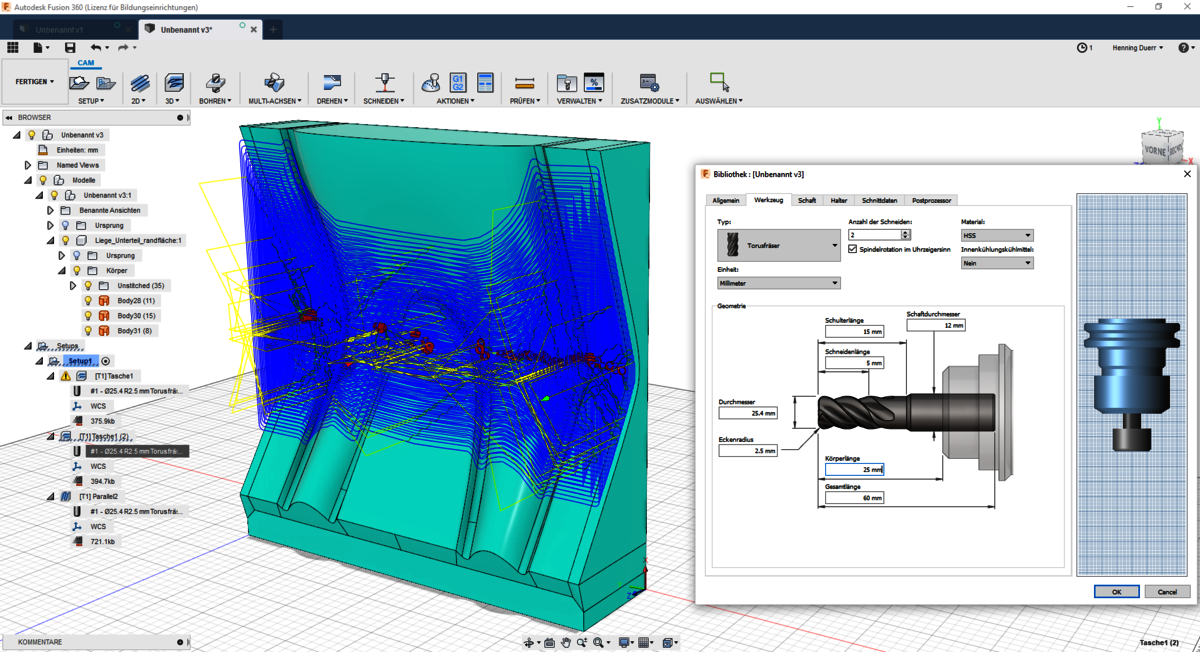Toggle visibility bulb of Körper folder
The image size is (1200, 652).
(x=76, y=270)
